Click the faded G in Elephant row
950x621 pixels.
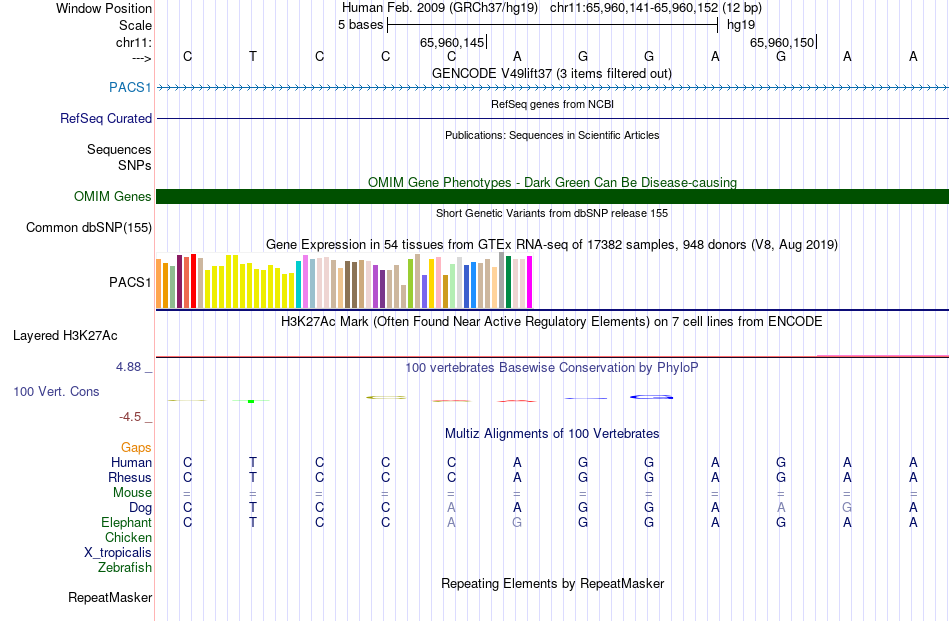(517, 522)
